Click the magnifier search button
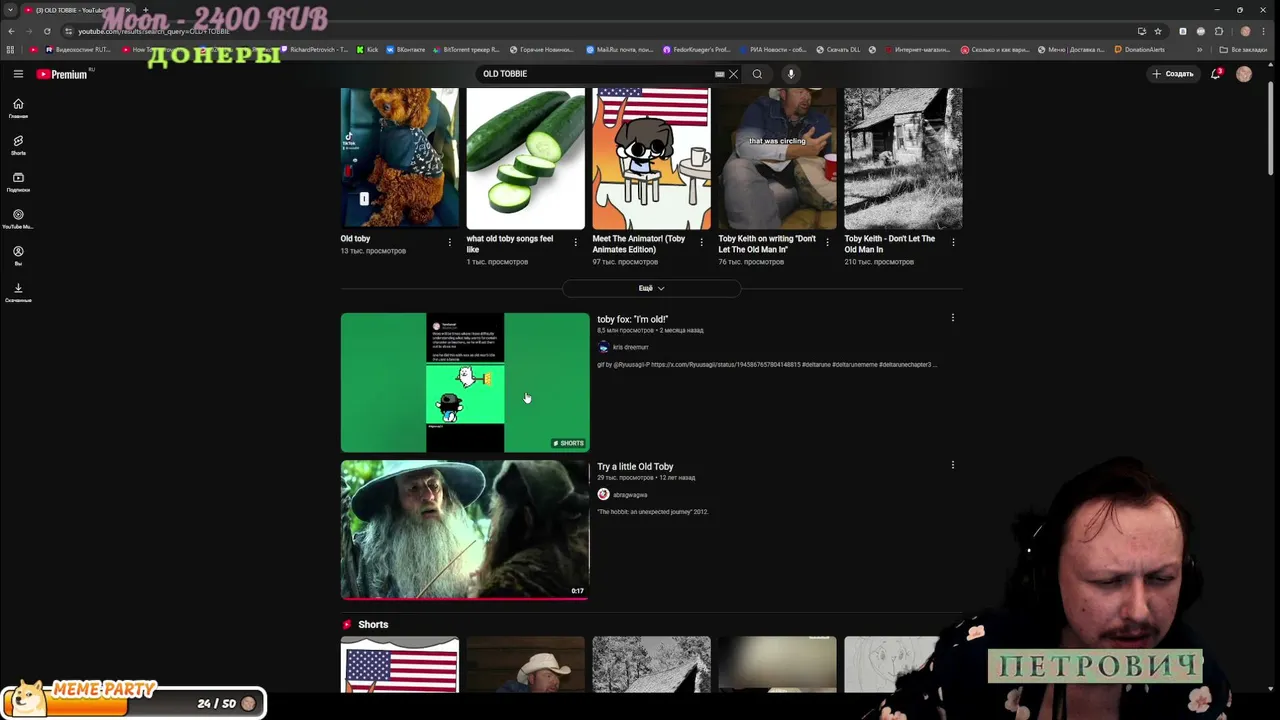This screenshot has width=1280, height=720. (757, 74)
